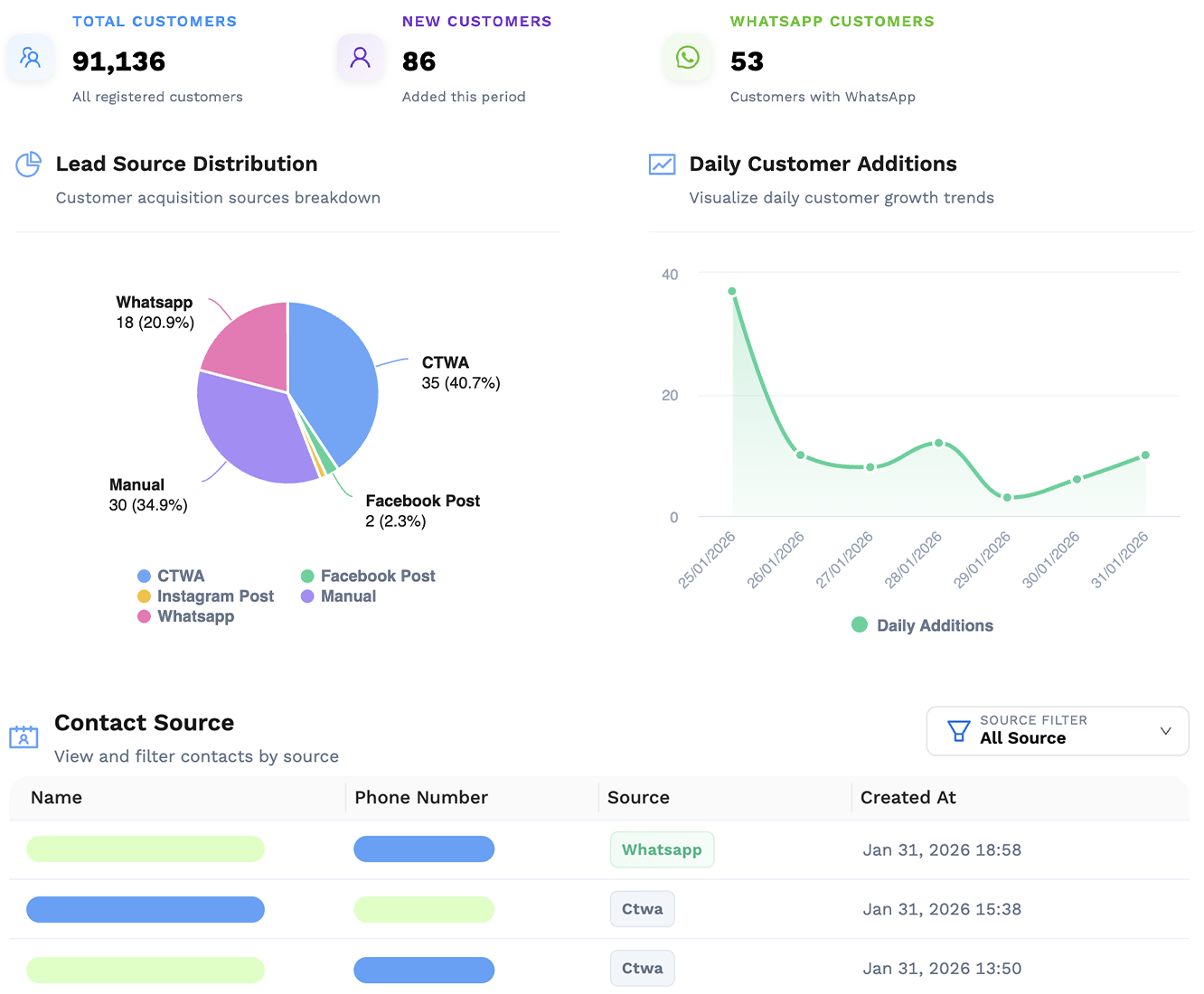Select the Ctwa badge in the second contact row
The image size is (1204, 994).
[642, 908]
